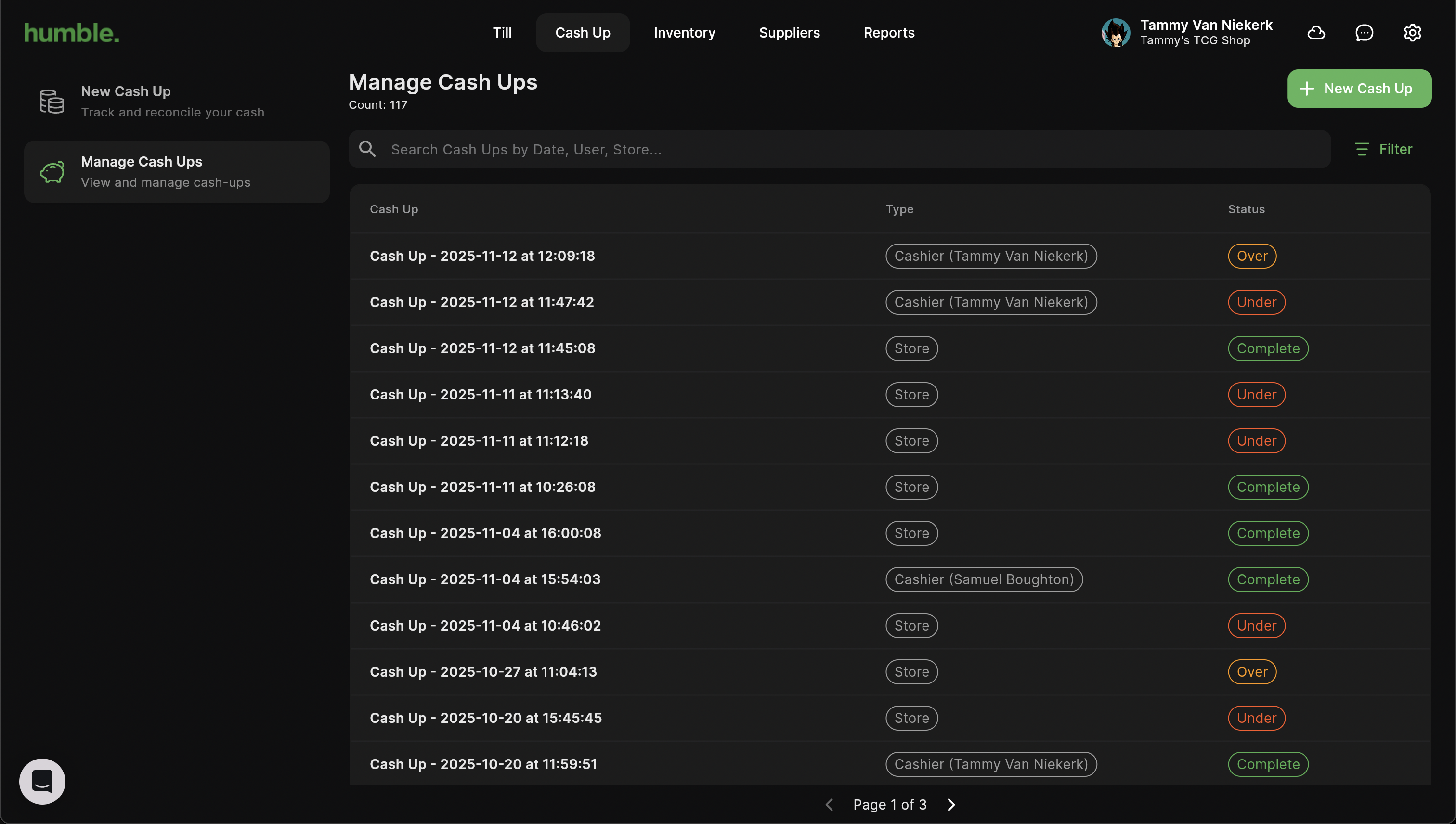
Task: Switch to the Inventory tab
Action: point(684,33)
